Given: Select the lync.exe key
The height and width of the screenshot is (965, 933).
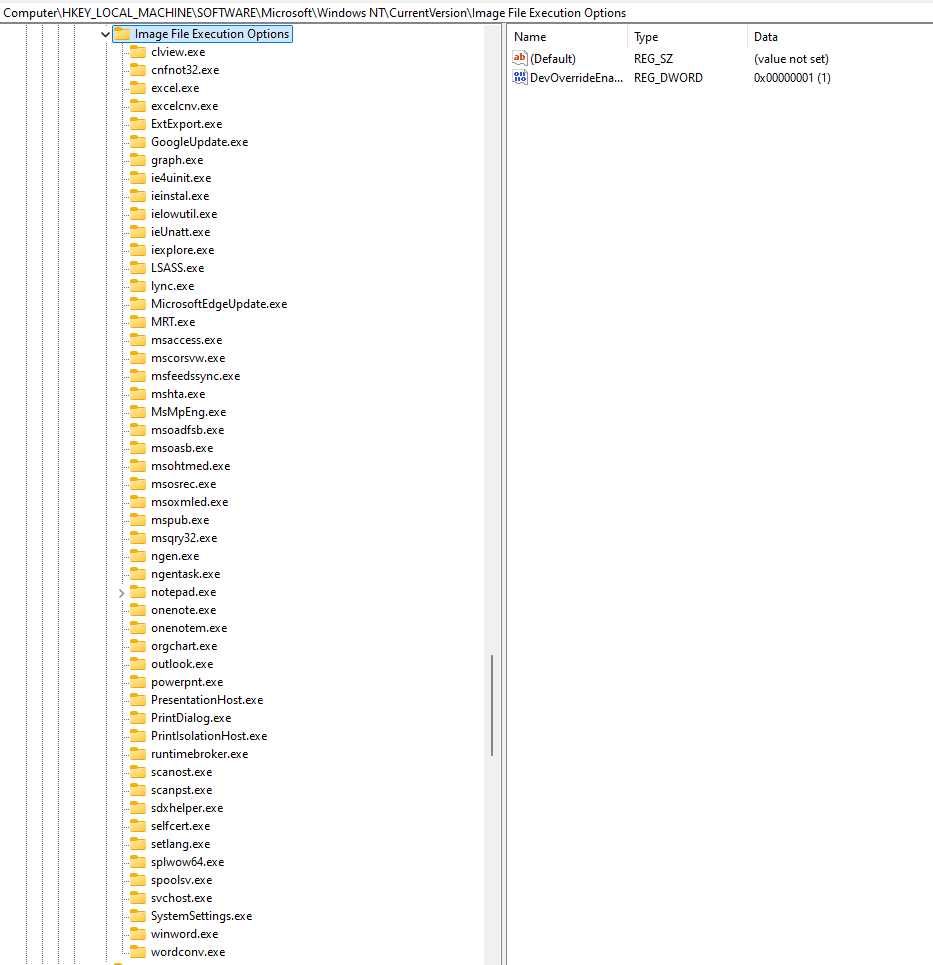Looking at the screenshot, I should pos(172,286).
